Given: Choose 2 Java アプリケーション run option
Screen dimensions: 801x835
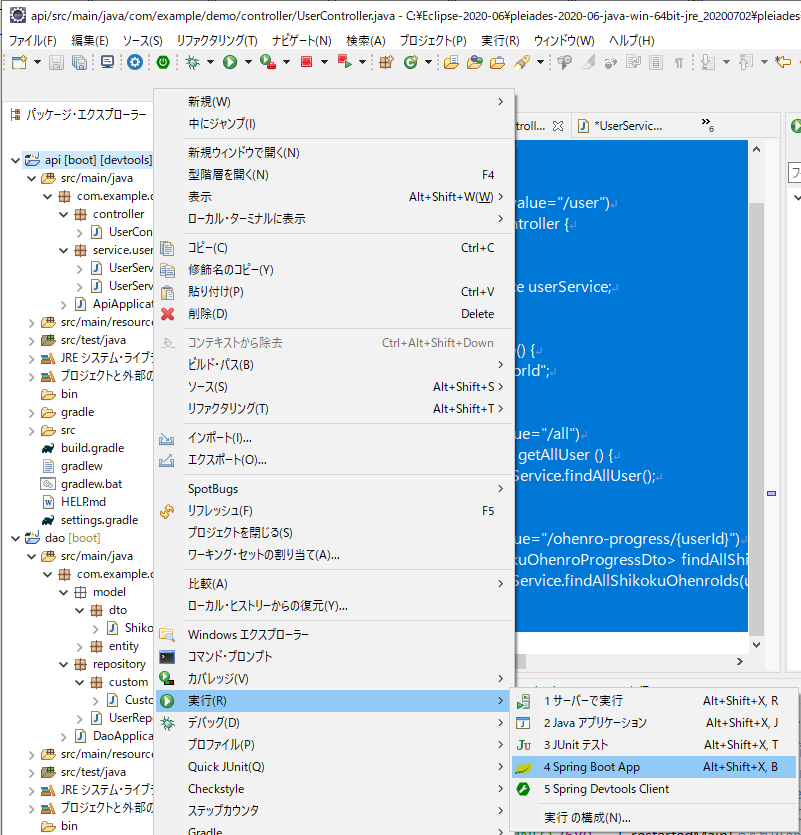Looking at the screenshot, I should (x=654, y=723).
